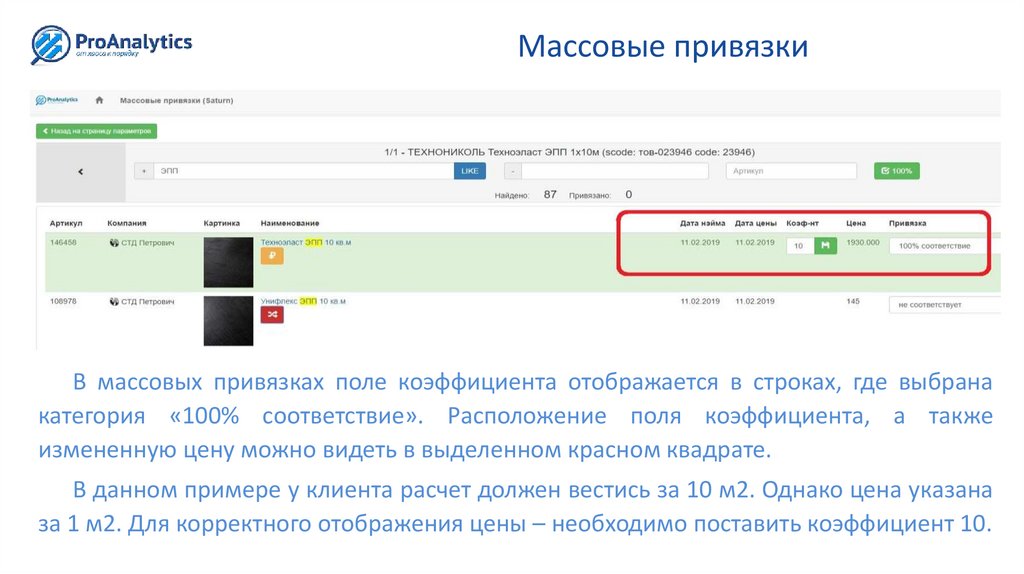Screen dimensions: 1024x574
Task: Click price 1930.000 in first row
Action: click(x=863, y=242)
